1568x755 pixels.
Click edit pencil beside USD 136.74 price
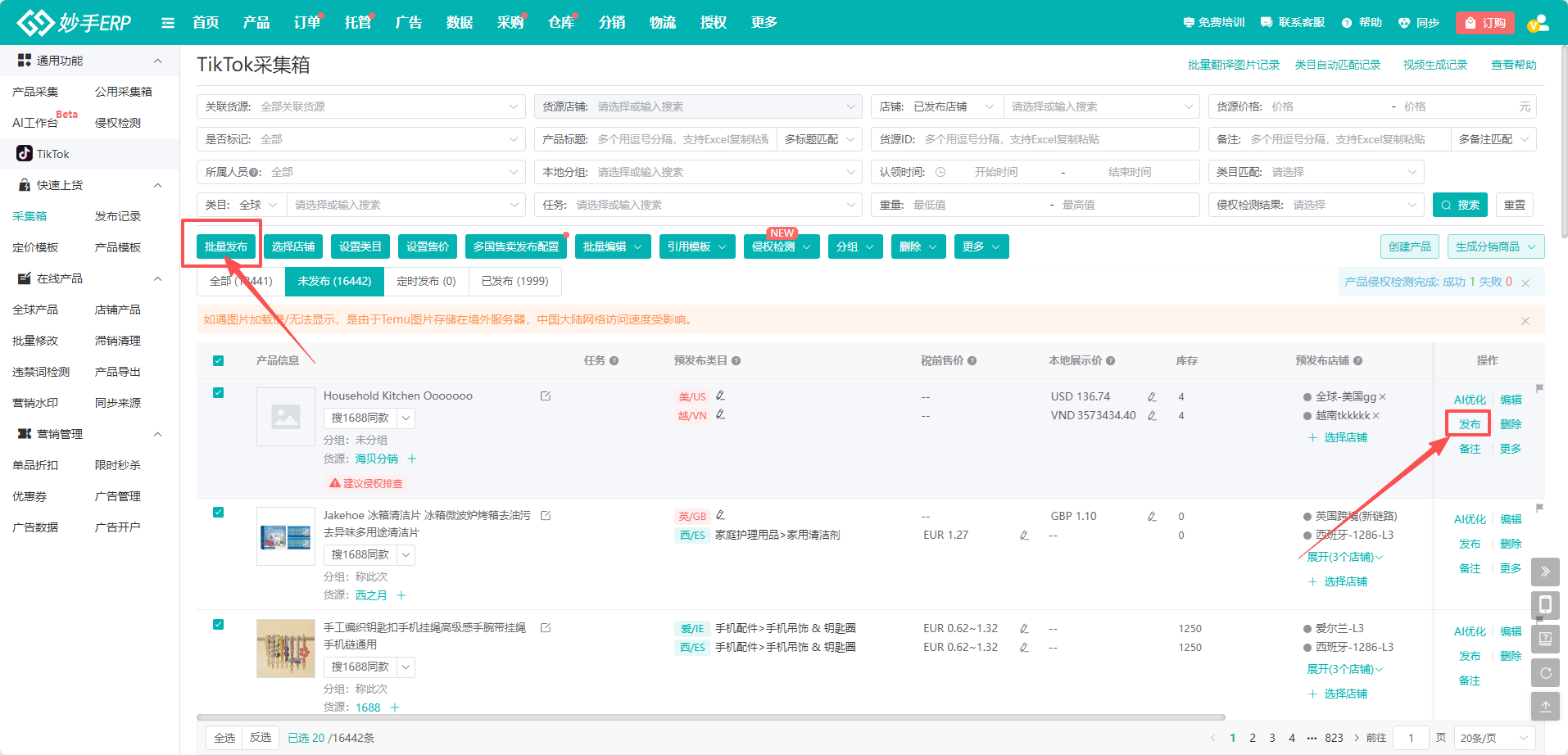point(1152,397)
